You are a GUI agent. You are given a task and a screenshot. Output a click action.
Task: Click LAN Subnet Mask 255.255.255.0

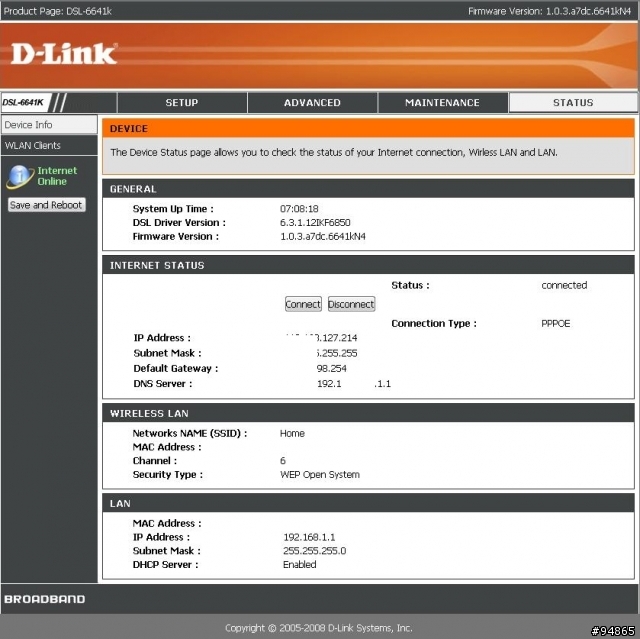pos(314,551)
